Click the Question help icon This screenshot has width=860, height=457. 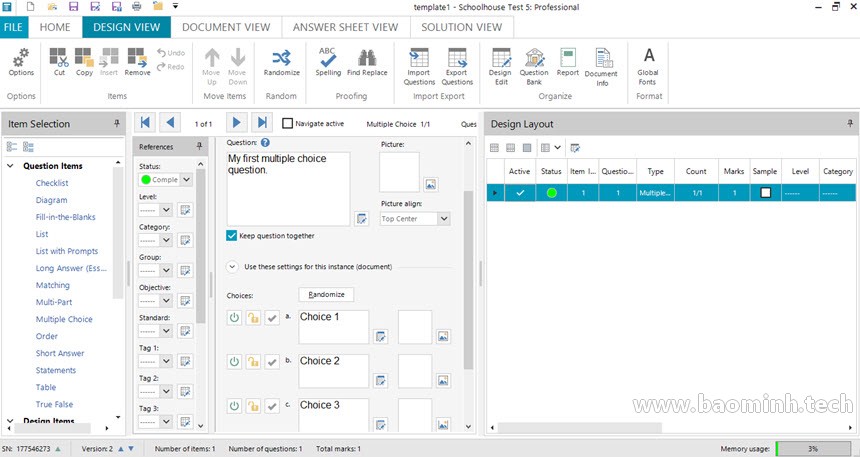pos(265,143)
